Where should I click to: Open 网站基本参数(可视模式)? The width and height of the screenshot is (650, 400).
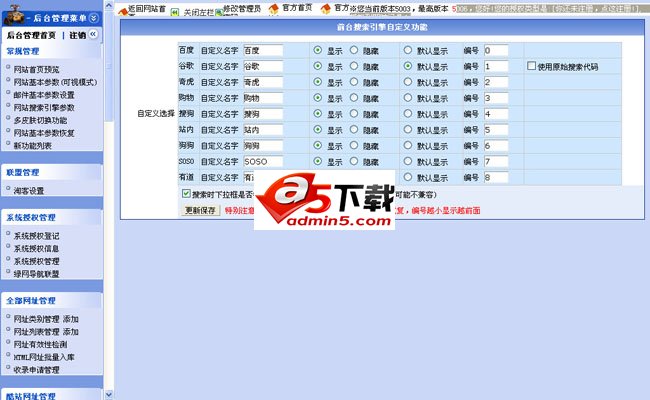[x=55, y=82]
